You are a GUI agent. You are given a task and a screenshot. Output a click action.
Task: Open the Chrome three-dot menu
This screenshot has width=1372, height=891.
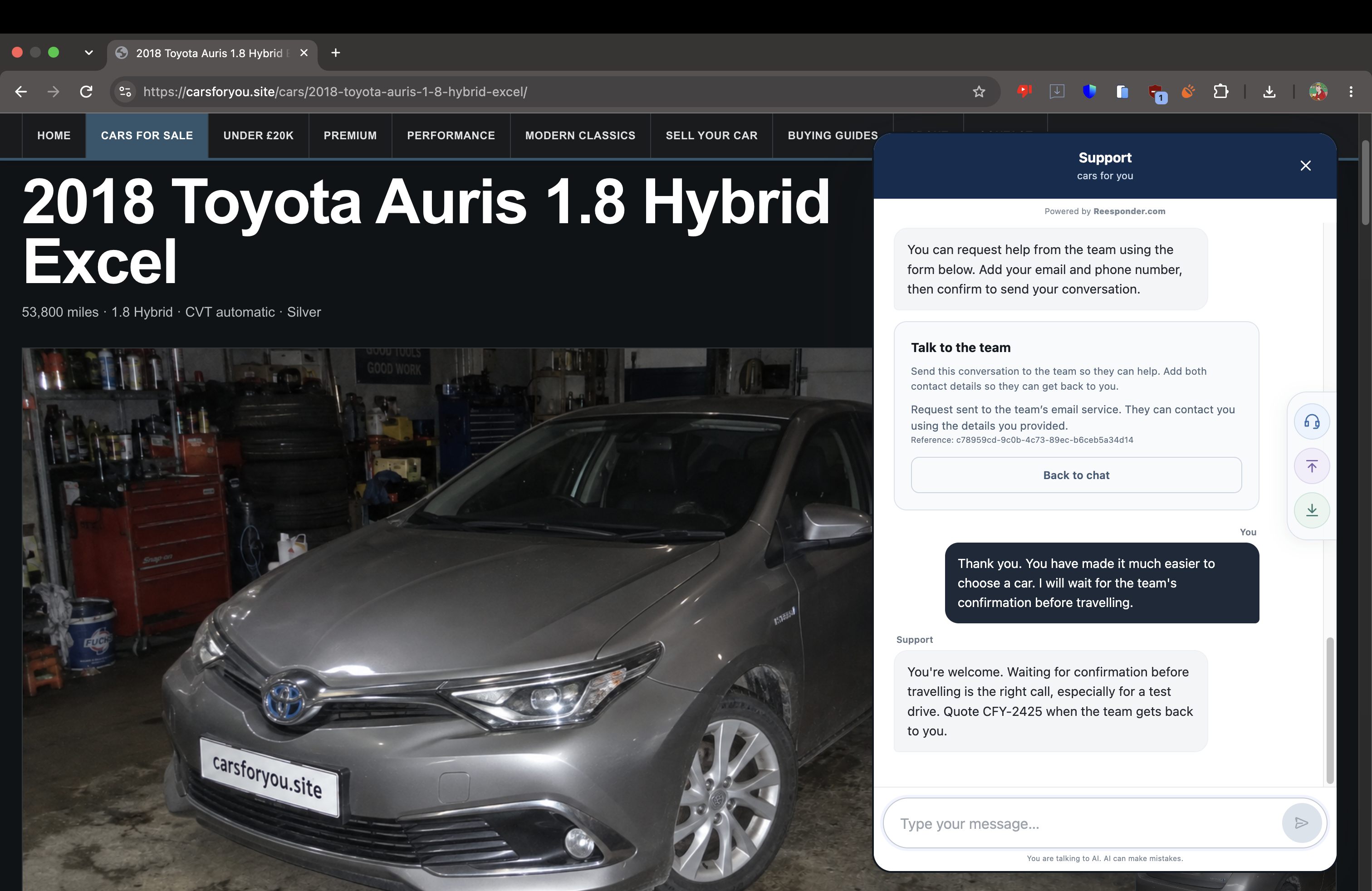[1351, 92]
